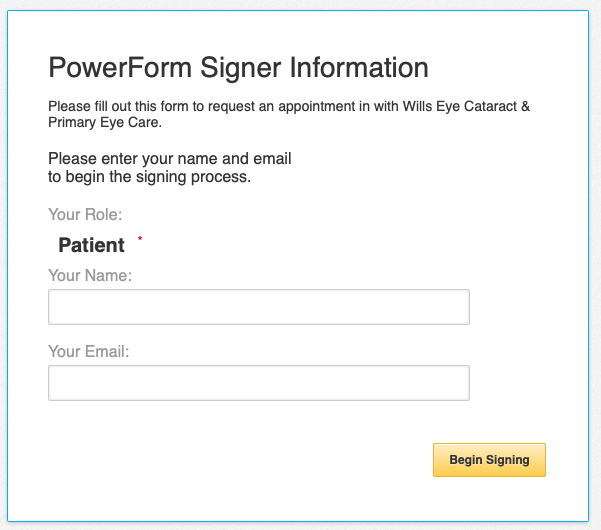601x530 pixels.
Task: Focus the Your Email input box
Action: point(258,383)
